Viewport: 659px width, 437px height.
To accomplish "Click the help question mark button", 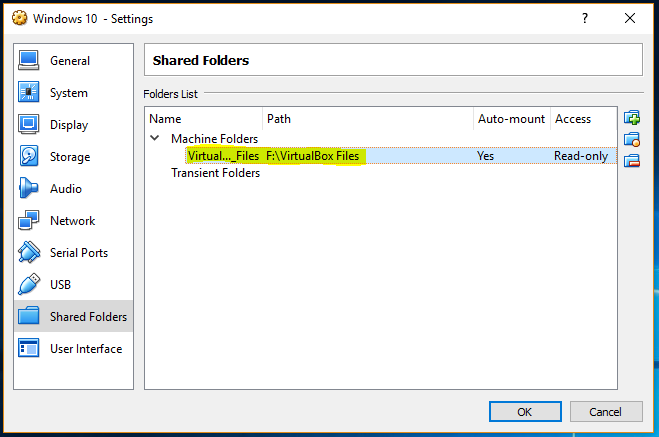I will click(x=584, y=18).
